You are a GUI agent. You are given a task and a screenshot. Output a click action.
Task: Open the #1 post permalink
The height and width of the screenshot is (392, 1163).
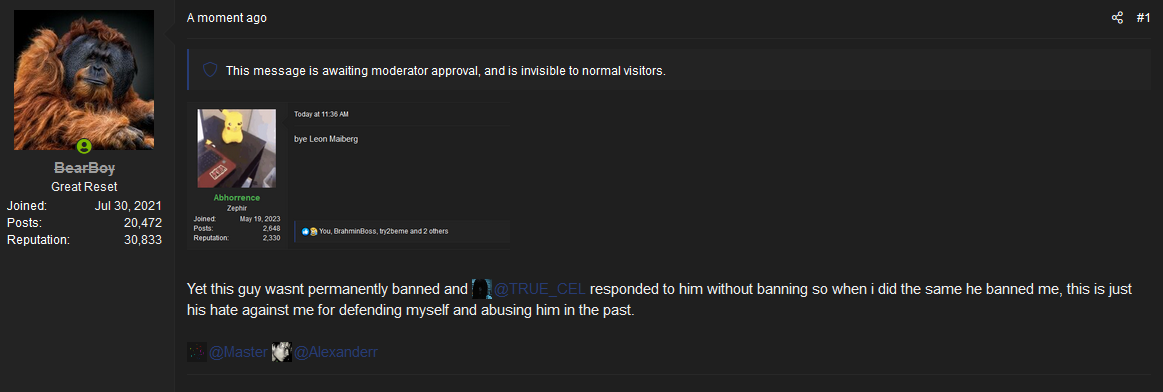1143,18
